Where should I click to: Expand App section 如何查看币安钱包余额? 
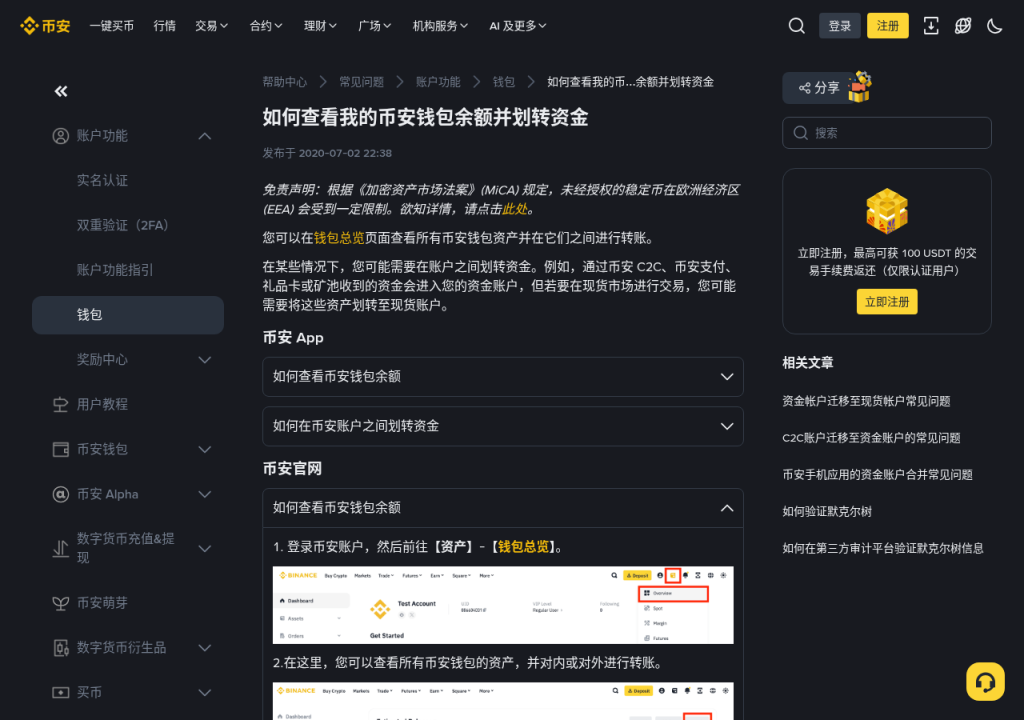pos(503,377)
